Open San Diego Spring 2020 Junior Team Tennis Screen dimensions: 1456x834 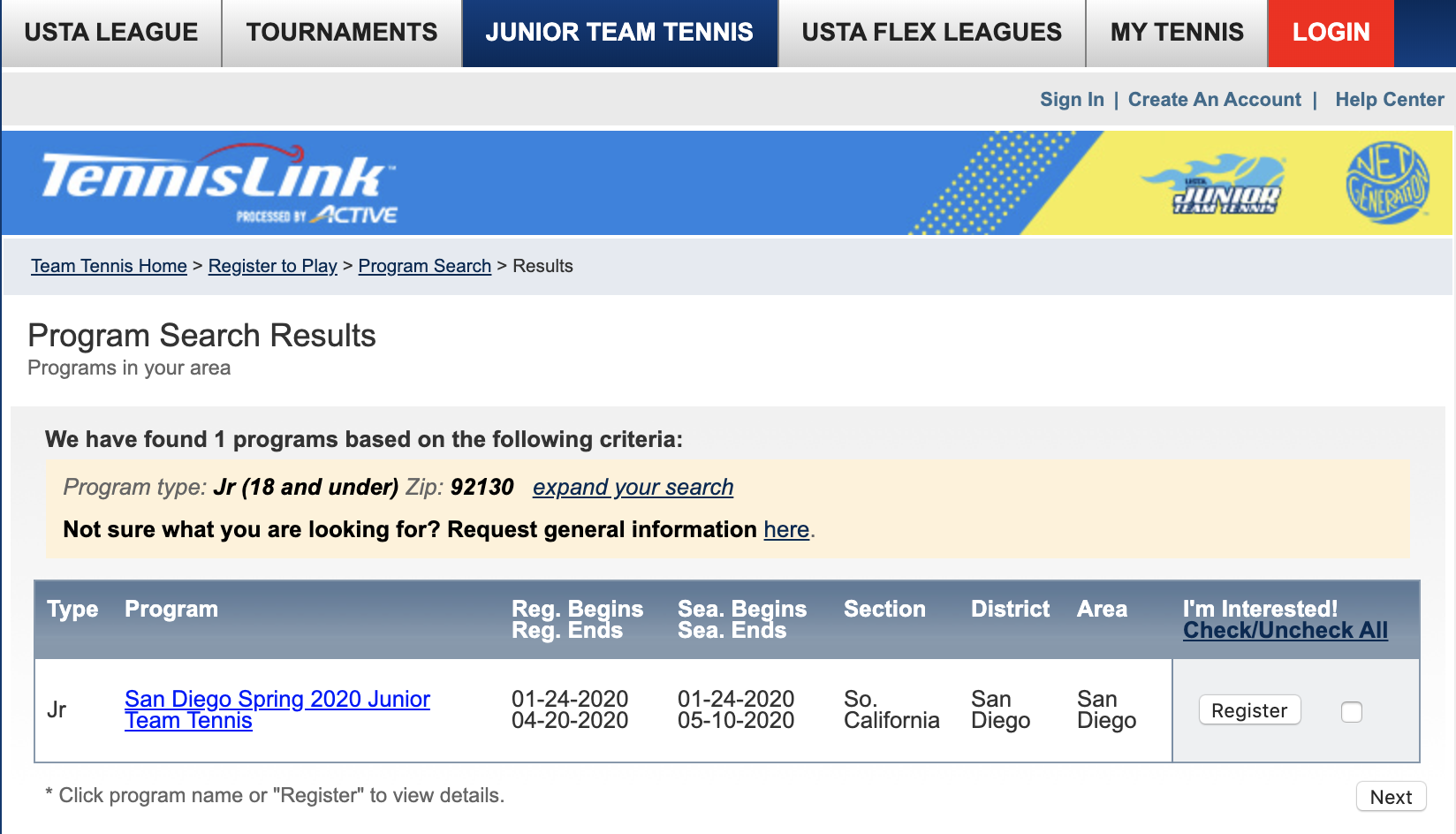(x=277, y=700)
